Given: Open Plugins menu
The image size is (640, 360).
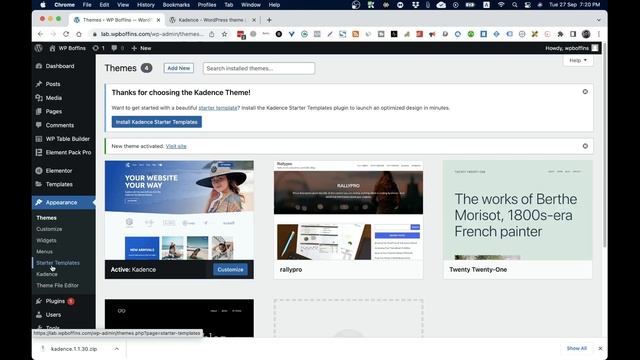Looking at the screenshot, I should point(55,301).
